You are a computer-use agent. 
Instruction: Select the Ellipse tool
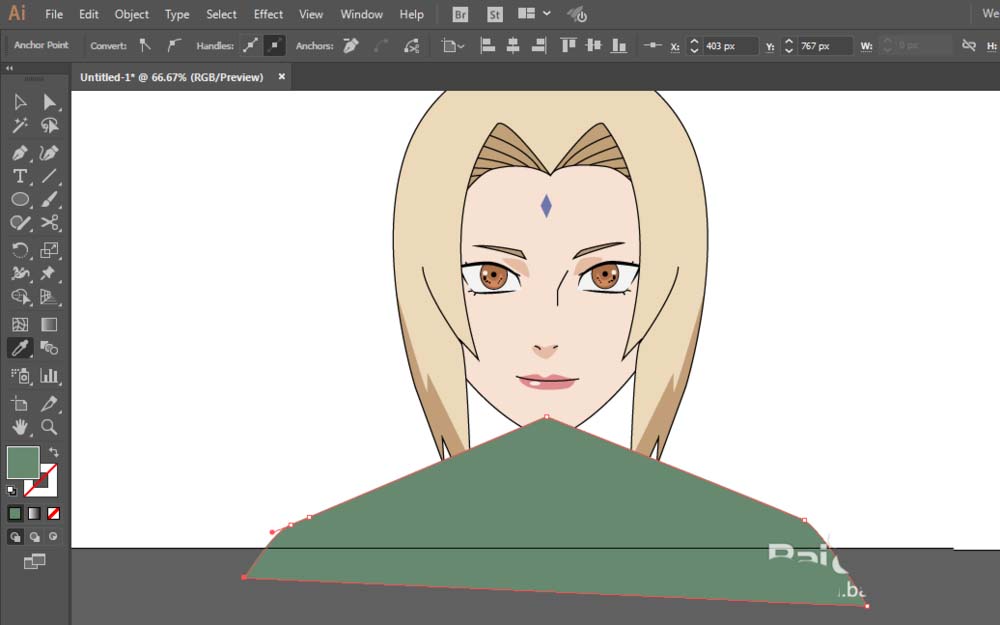tap(20, 199)
